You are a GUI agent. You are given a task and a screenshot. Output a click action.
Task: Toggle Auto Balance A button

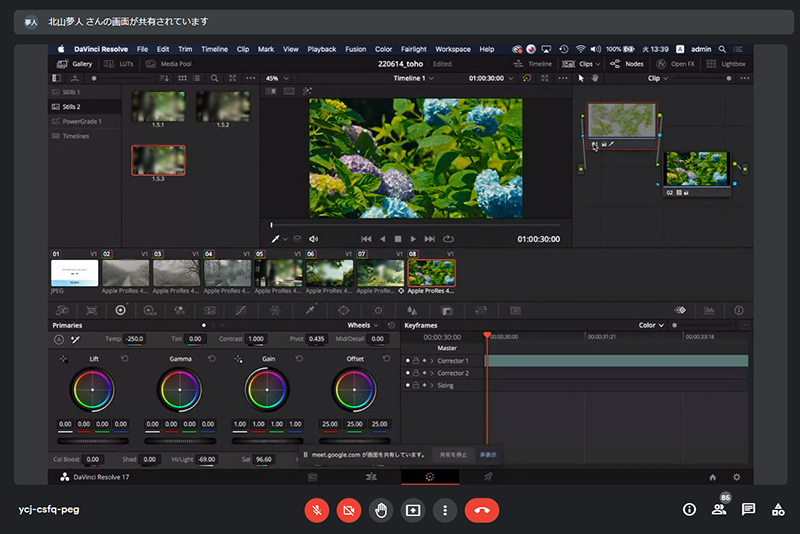tap(59, 339)
